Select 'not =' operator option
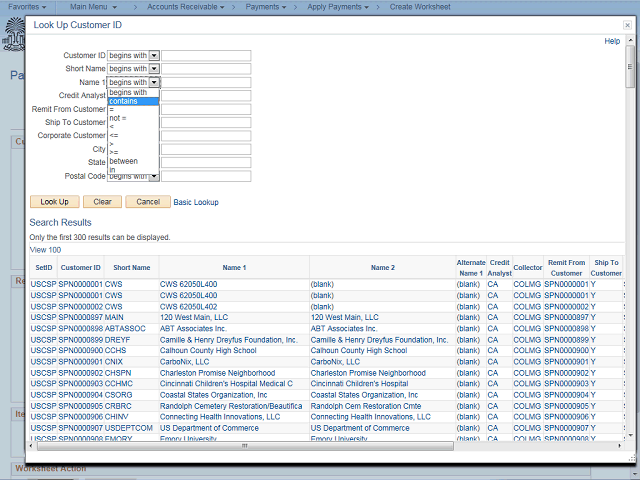The height and width of the screenshot is (480, 640). tap(133, 118)
